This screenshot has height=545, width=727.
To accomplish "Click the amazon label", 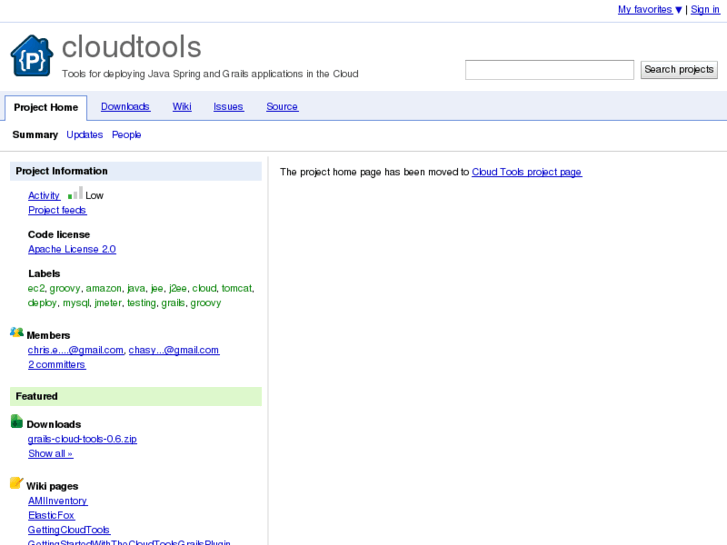I will pyautogui.click(x=103, y=288).
